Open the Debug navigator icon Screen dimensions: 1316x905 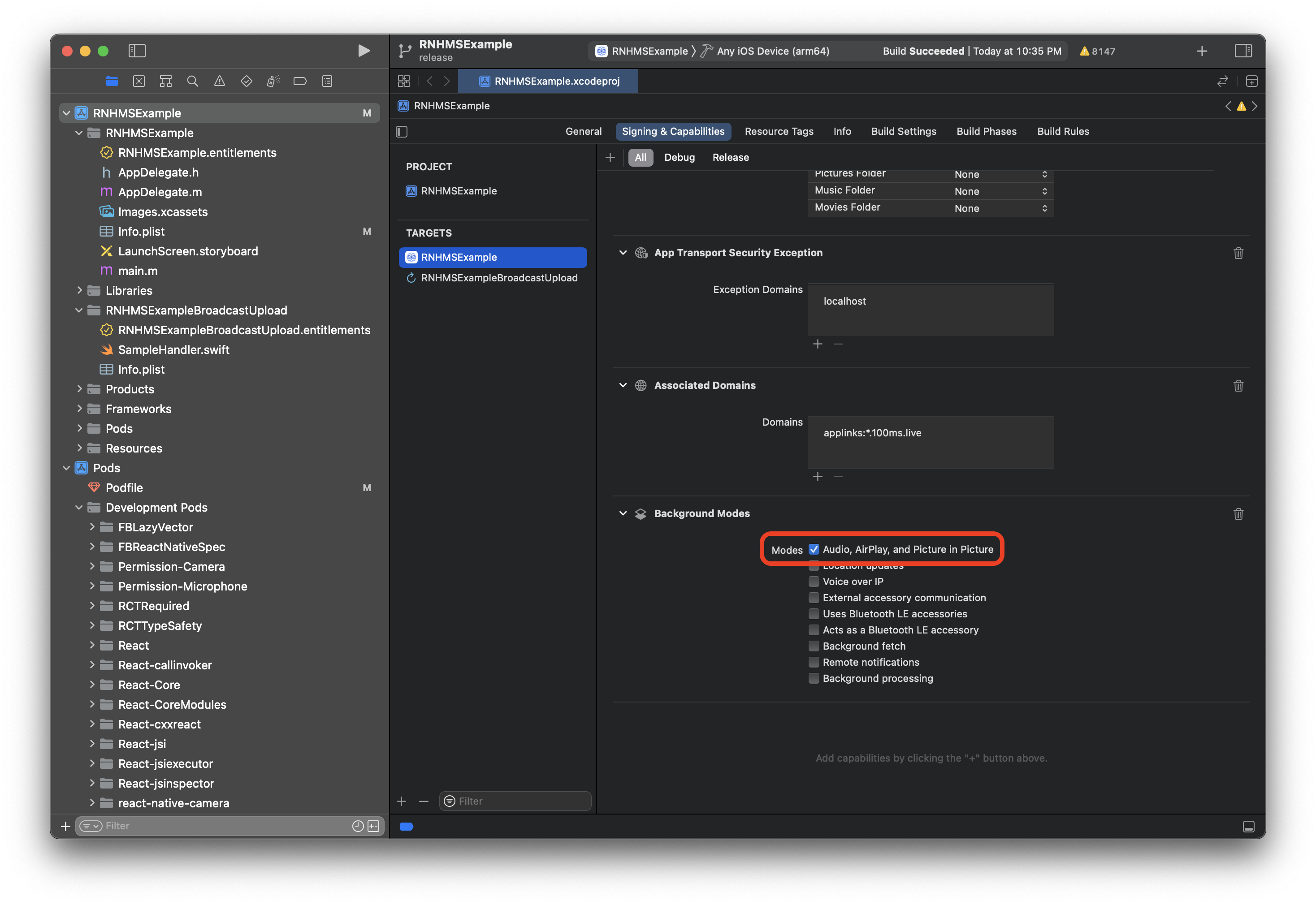coord(273,81)
